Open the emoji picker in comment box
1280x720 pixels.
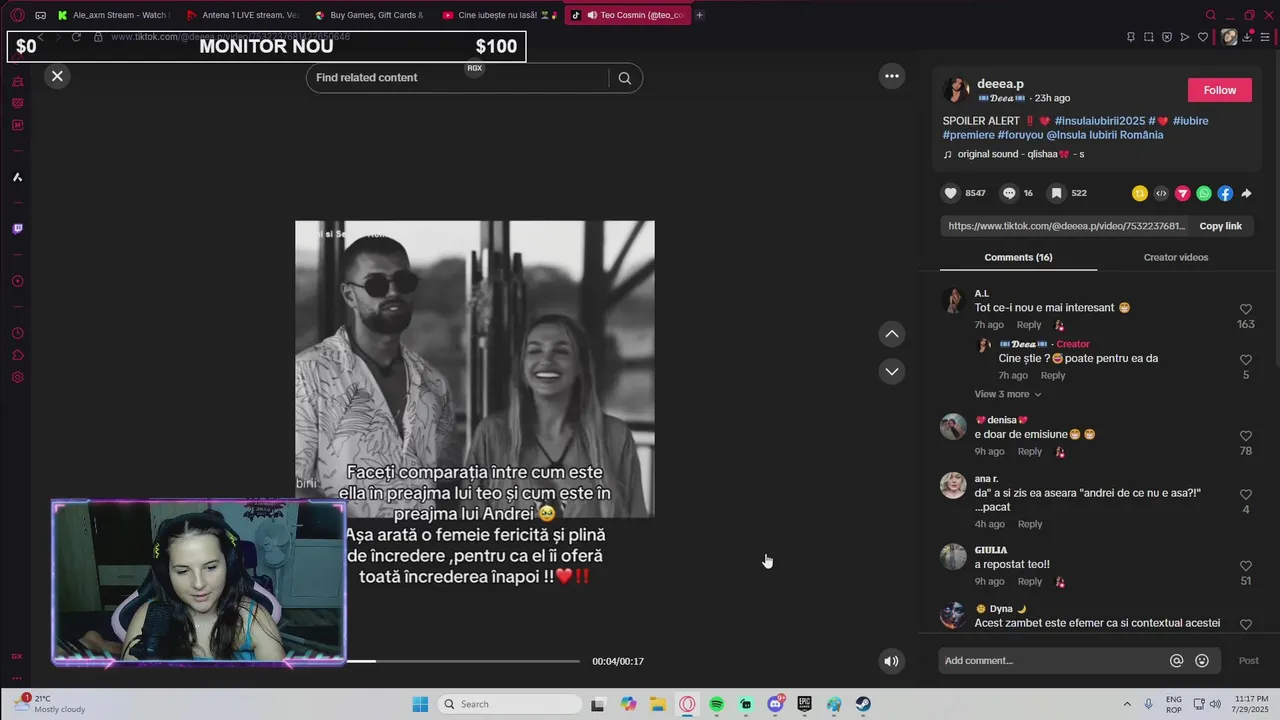(x=1202, y=661)
